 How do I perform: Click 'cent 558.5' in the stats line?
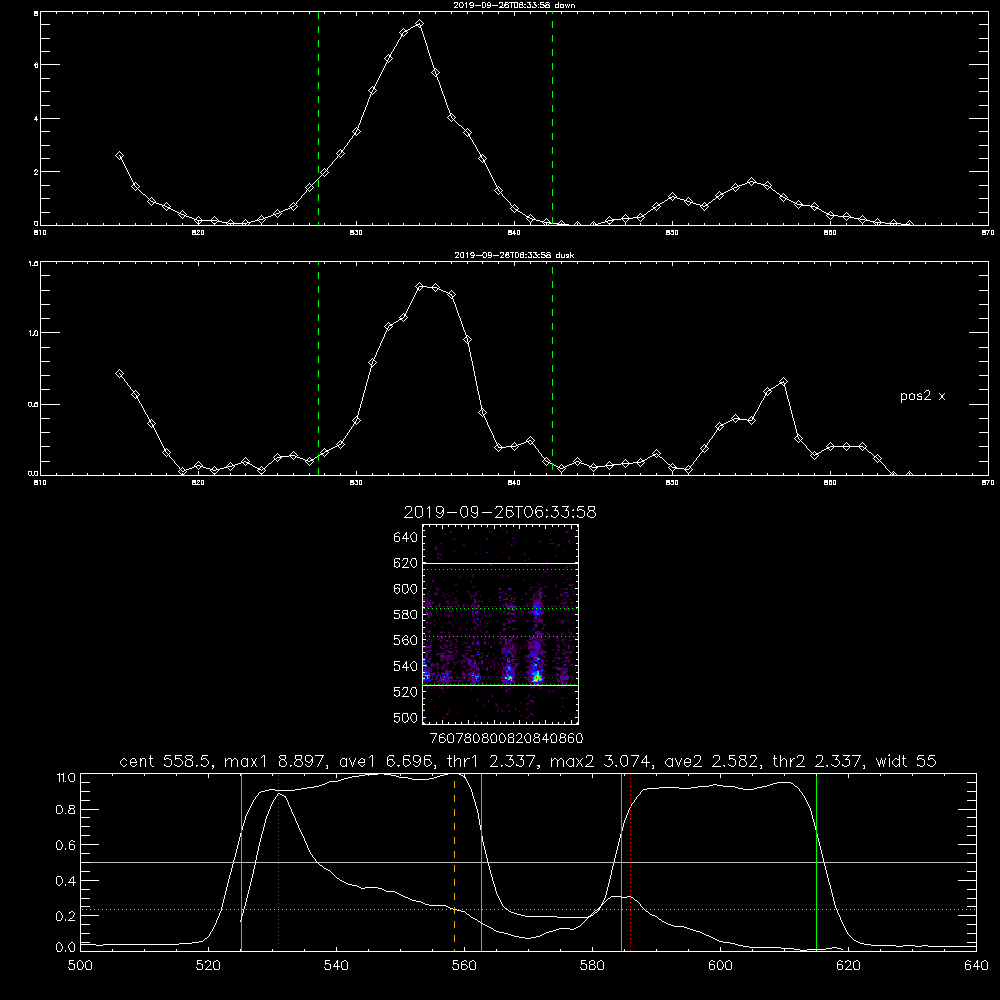point(165,761)
